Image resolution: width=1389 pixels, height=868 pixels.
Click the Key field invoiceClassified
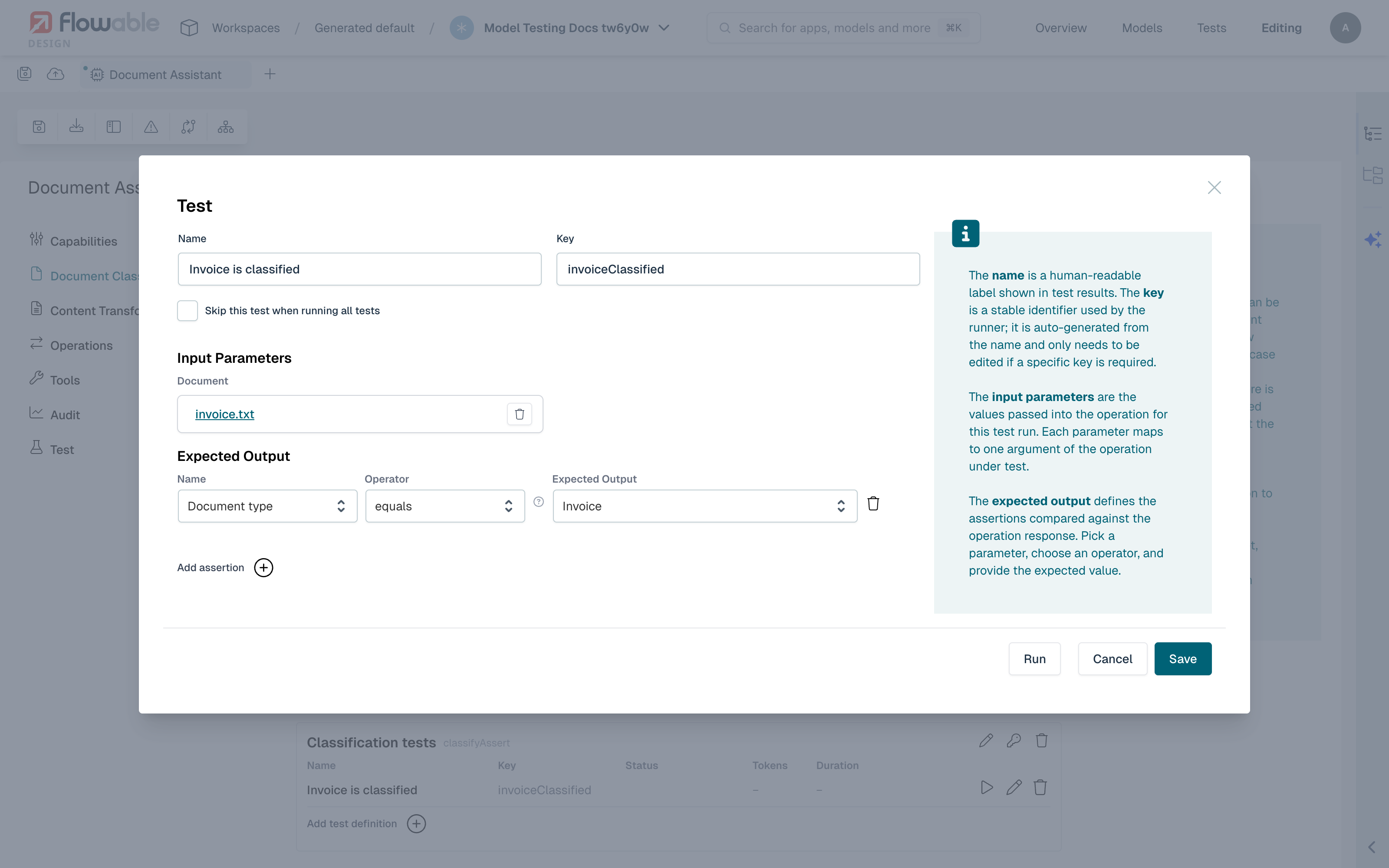click(x=737, y=269)
